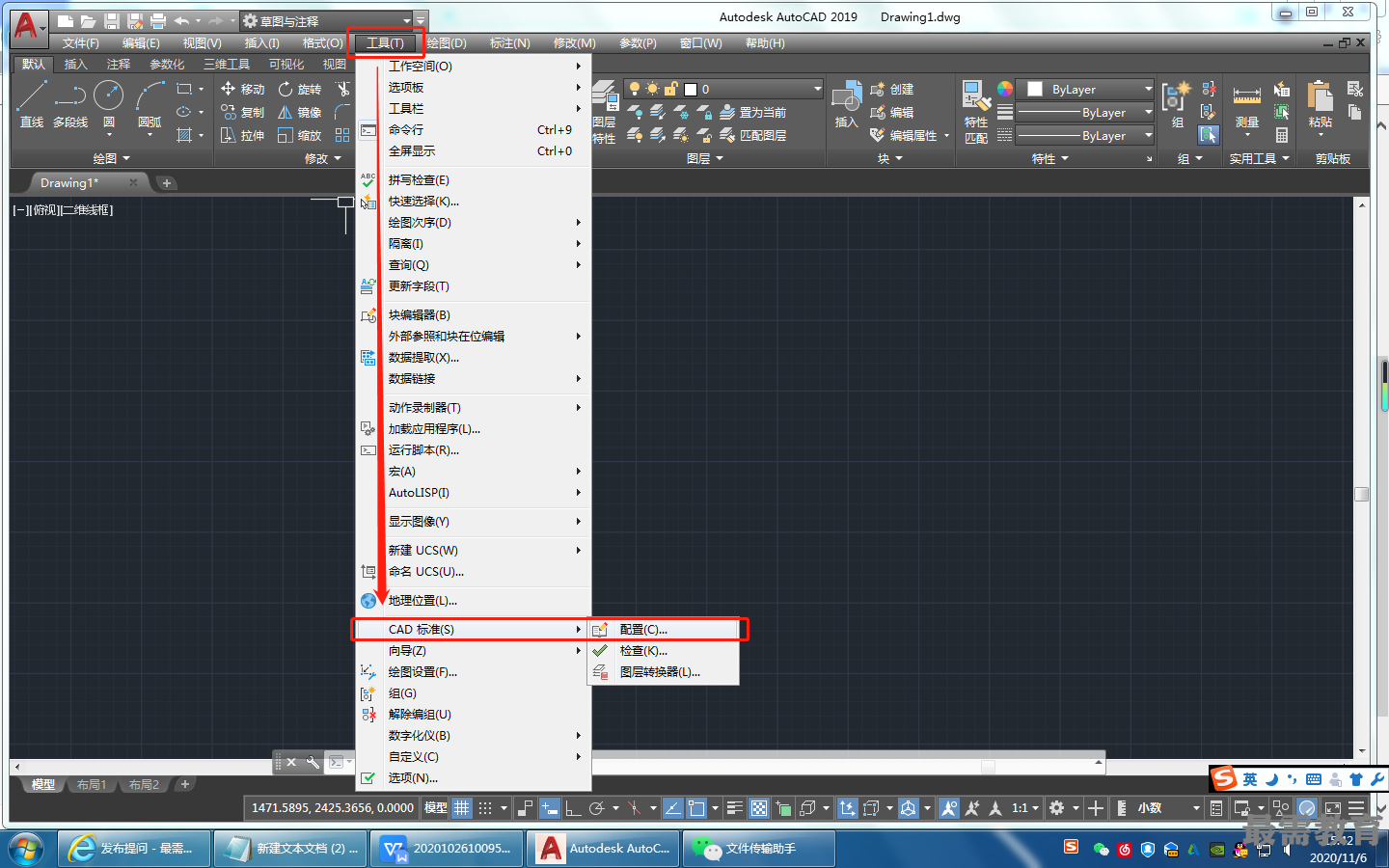This screenshot has height=868, width=1389.
Task: Click the 特性匹配 (Match Properties) icon
Action: [x=976, y=113]
